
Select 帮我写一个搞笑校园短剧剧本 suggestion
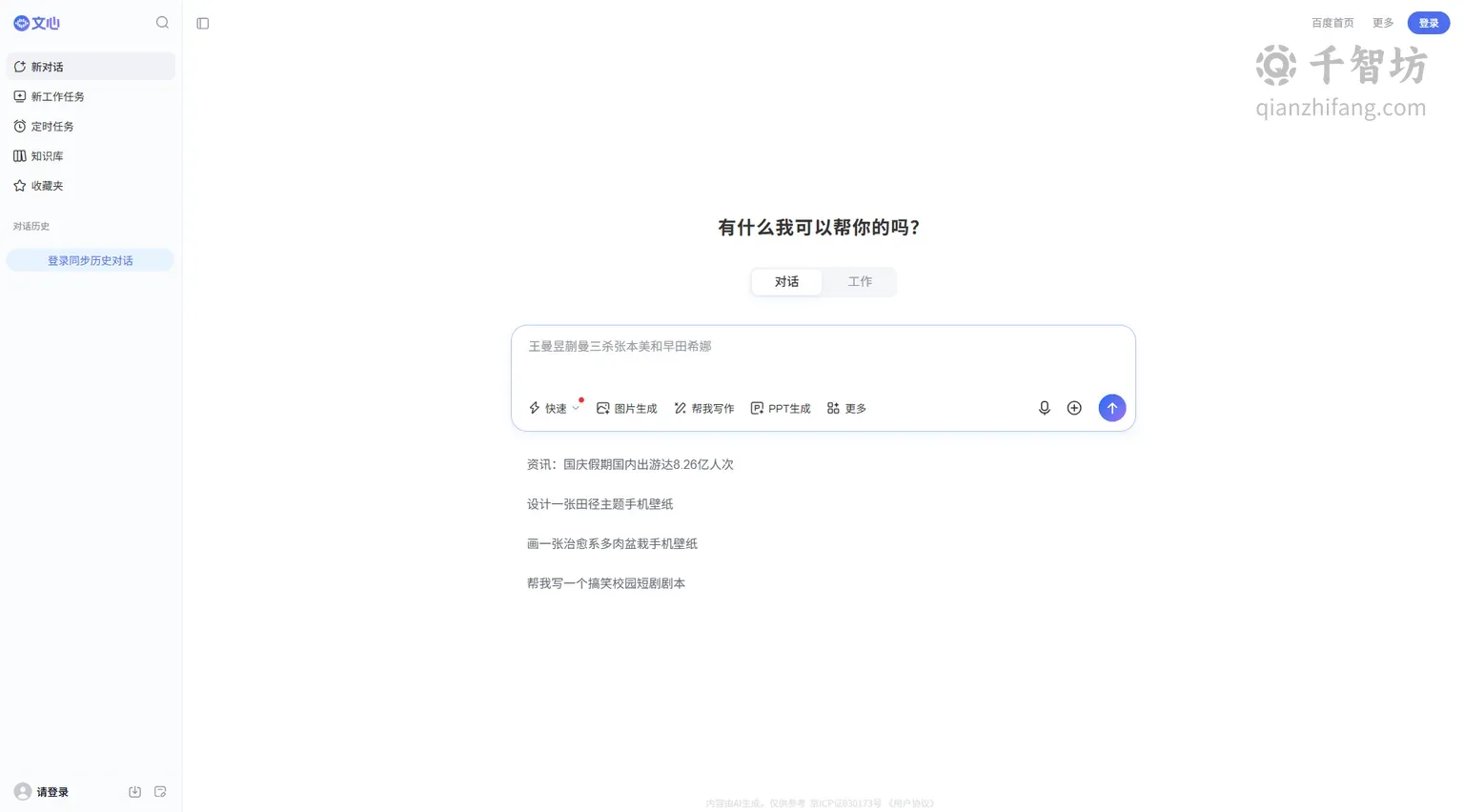tap(606, 583)
